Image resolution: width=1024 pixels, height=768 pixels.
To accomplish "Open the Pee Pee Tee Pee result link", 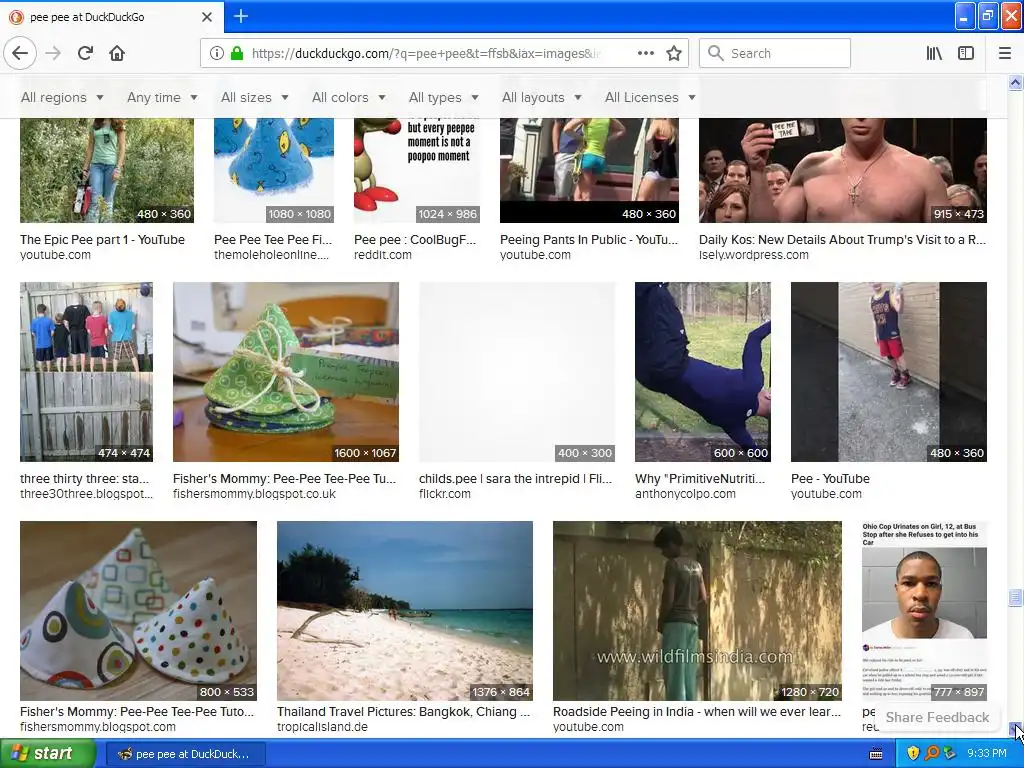I will coord(273,240).
